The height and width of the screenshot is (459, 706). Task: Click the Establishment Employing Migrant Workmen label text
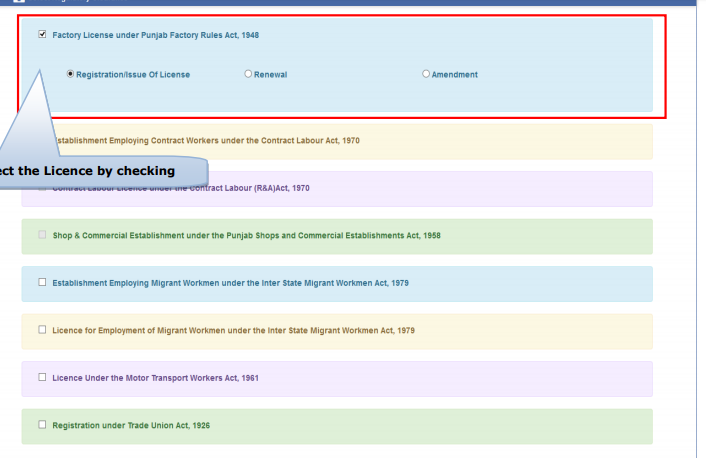point(230,283)
